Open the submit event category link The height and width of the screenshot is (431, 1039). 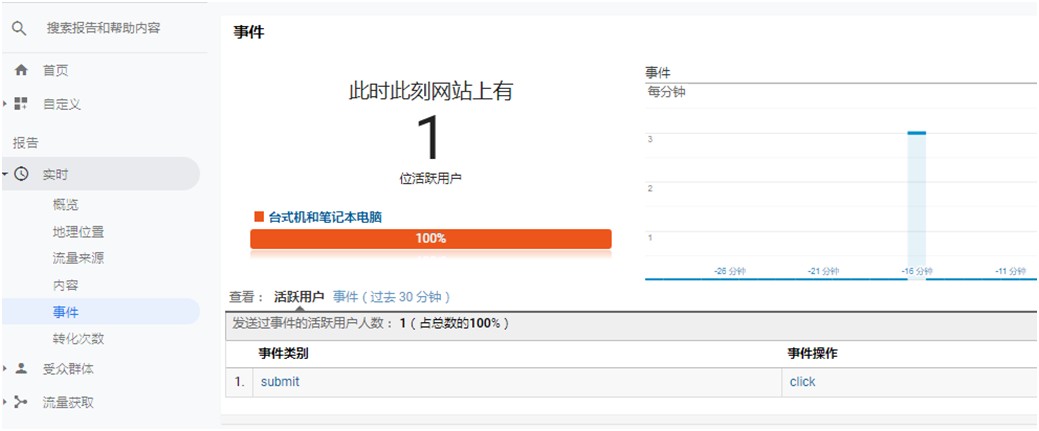[280, 382]
